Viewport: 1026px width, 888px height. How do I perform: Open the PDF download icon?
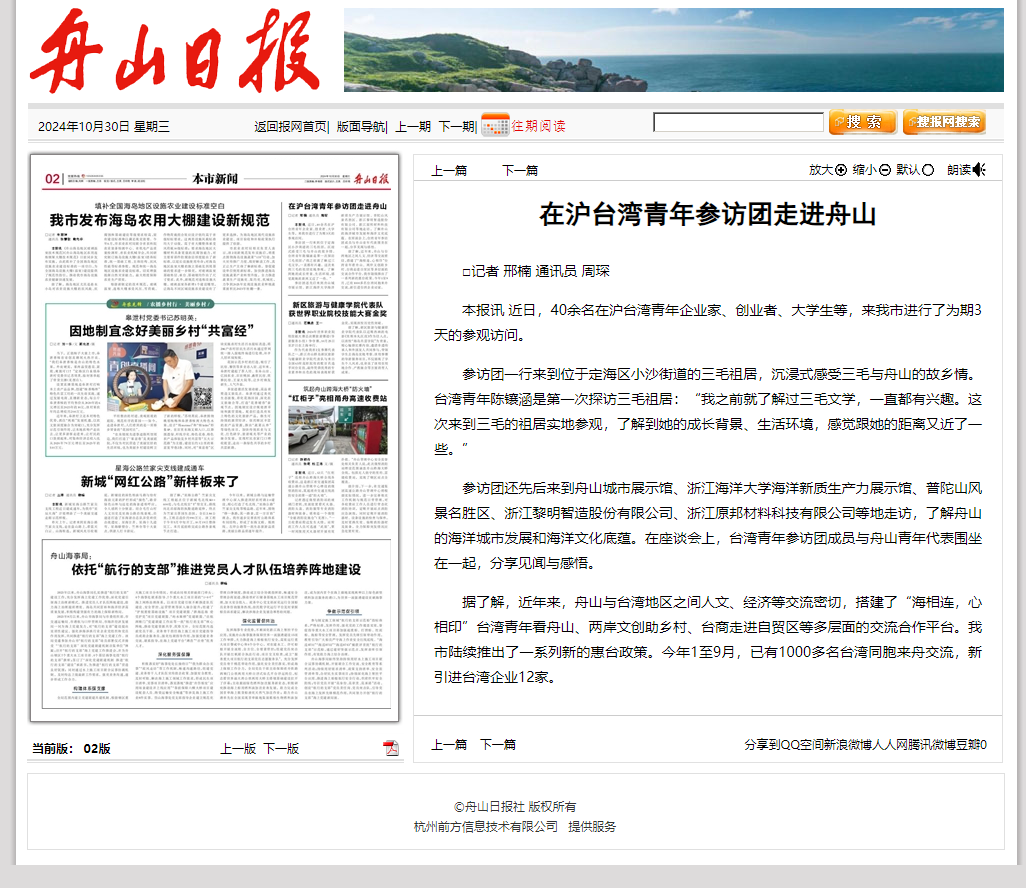pos(391,748)
